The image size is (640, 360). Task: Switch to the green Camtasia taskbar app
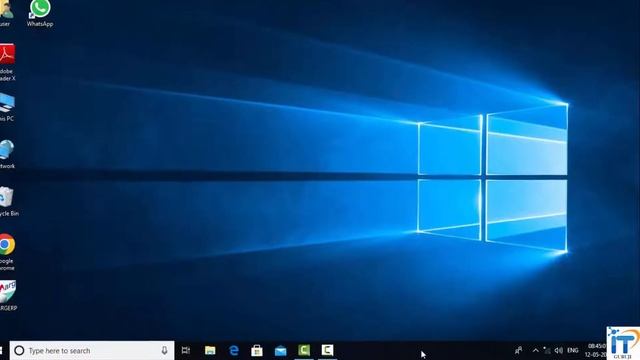pos(304,350)
